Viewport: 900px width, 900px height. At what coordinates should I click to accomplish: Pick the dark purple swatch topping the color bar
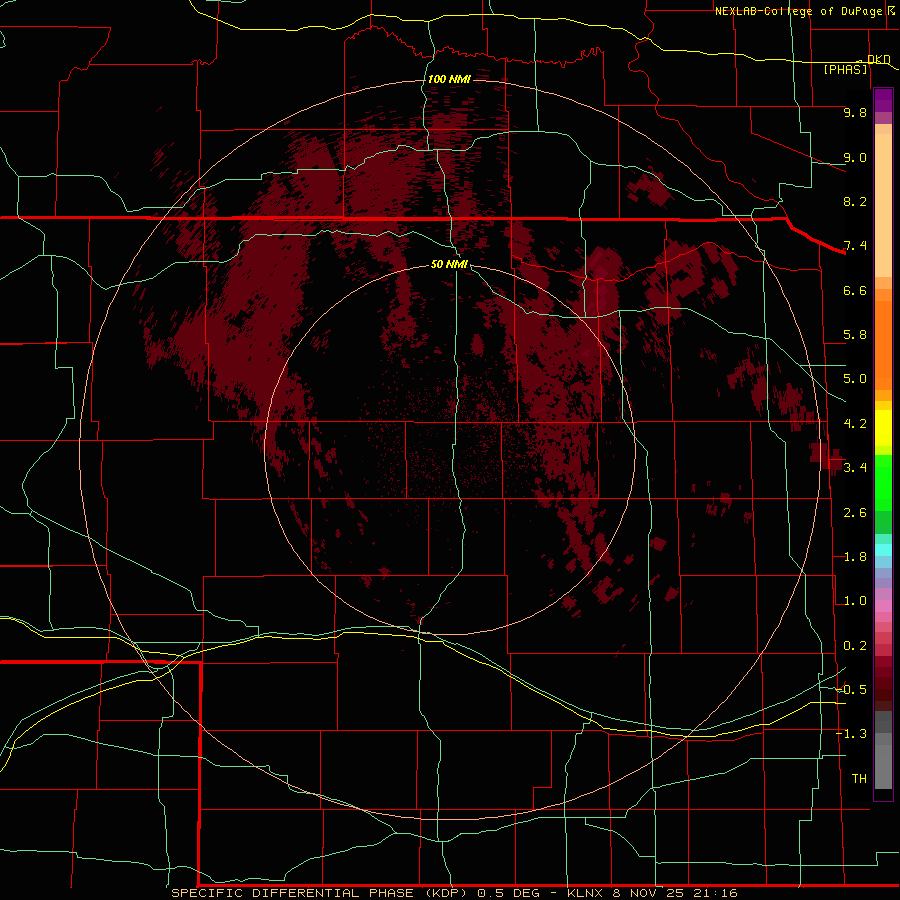coord(883,100)
